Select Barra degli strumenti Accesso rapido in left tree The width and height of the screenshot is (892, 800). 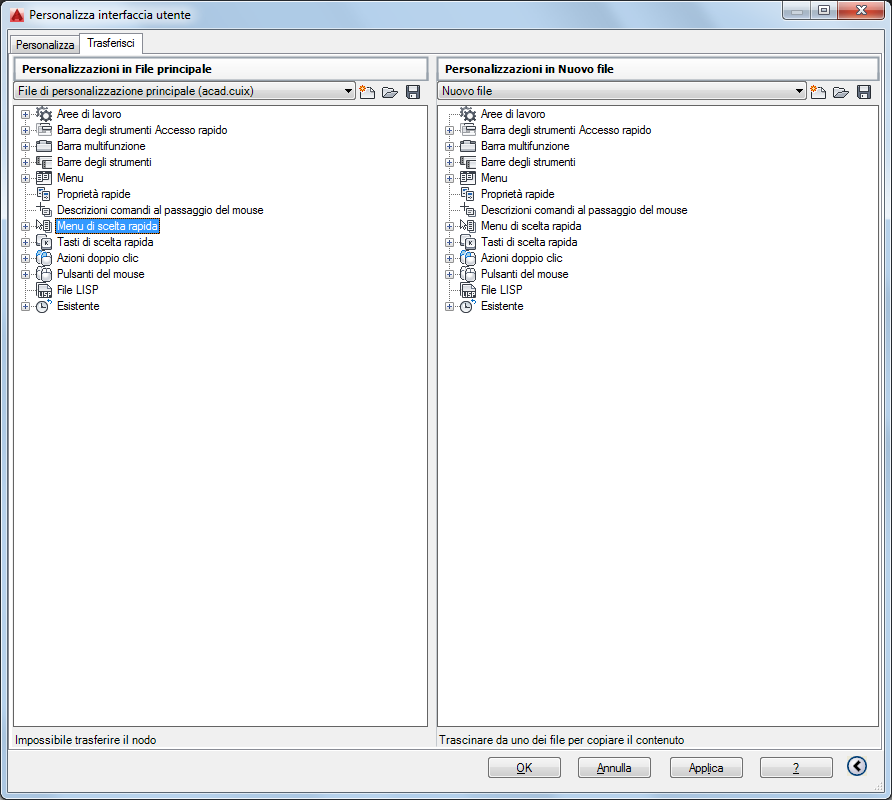pyautogui.click(x=142, y=130)
